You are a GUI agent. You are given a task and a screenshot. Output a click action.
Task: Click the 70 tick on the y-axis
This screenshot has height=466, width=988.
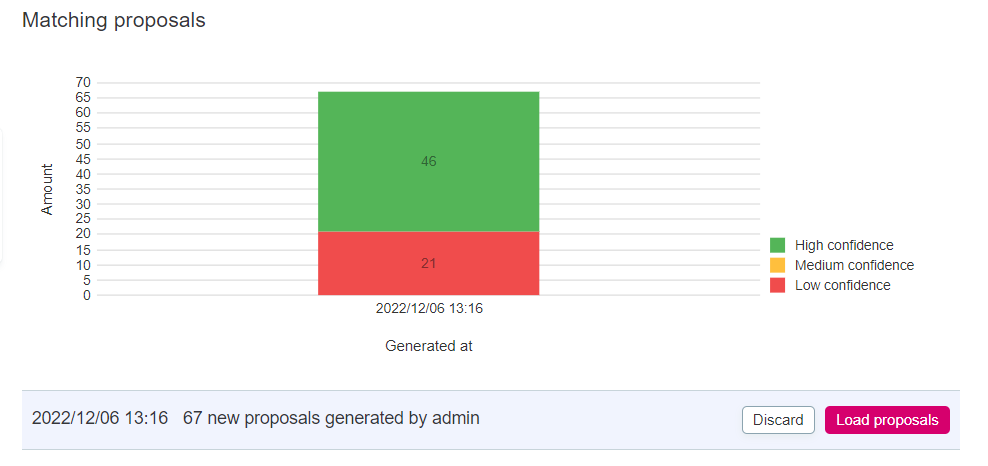click(83, 82)
